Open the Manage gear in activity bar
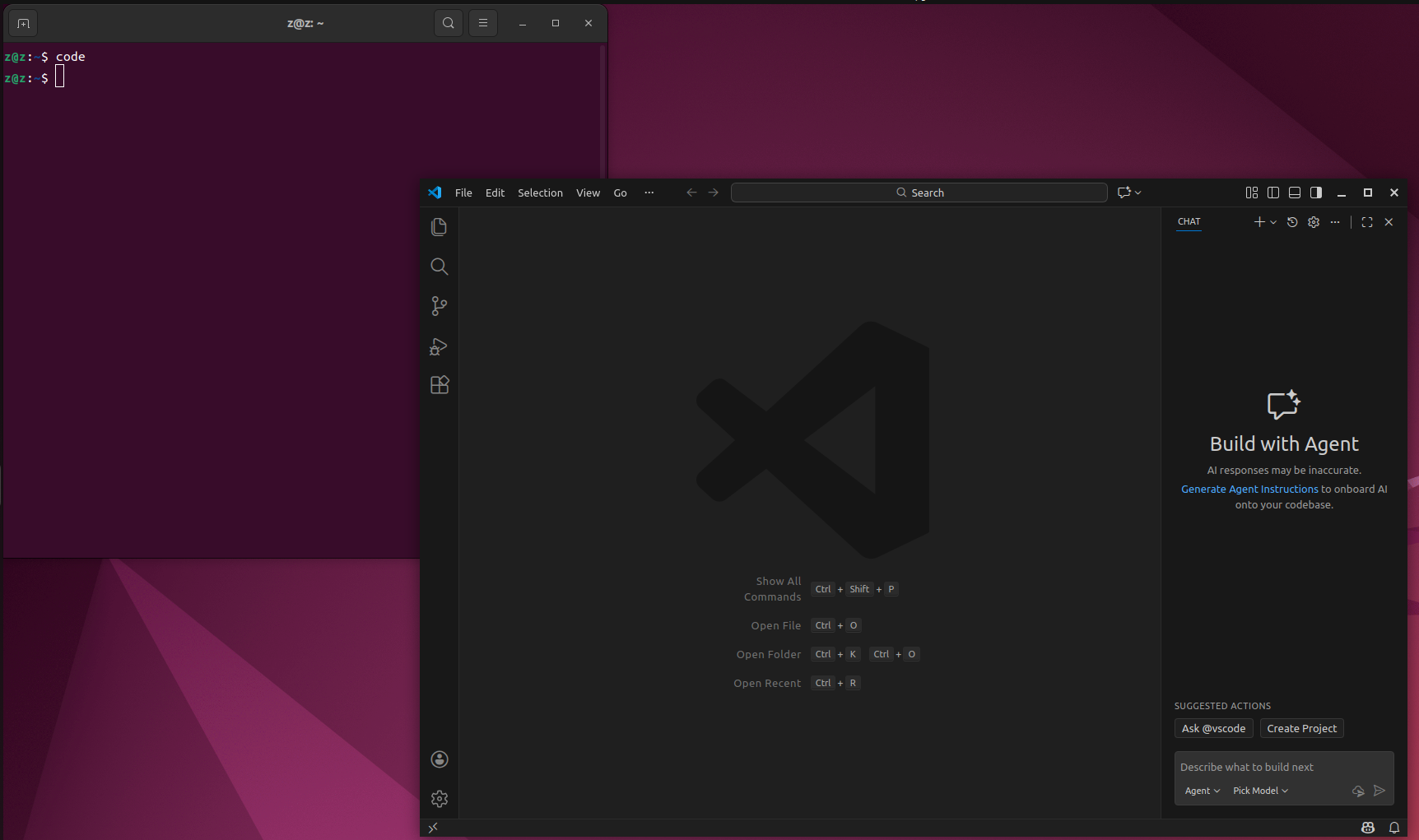The height and width of the screenshot is (840, 1419). pos(440,799)
